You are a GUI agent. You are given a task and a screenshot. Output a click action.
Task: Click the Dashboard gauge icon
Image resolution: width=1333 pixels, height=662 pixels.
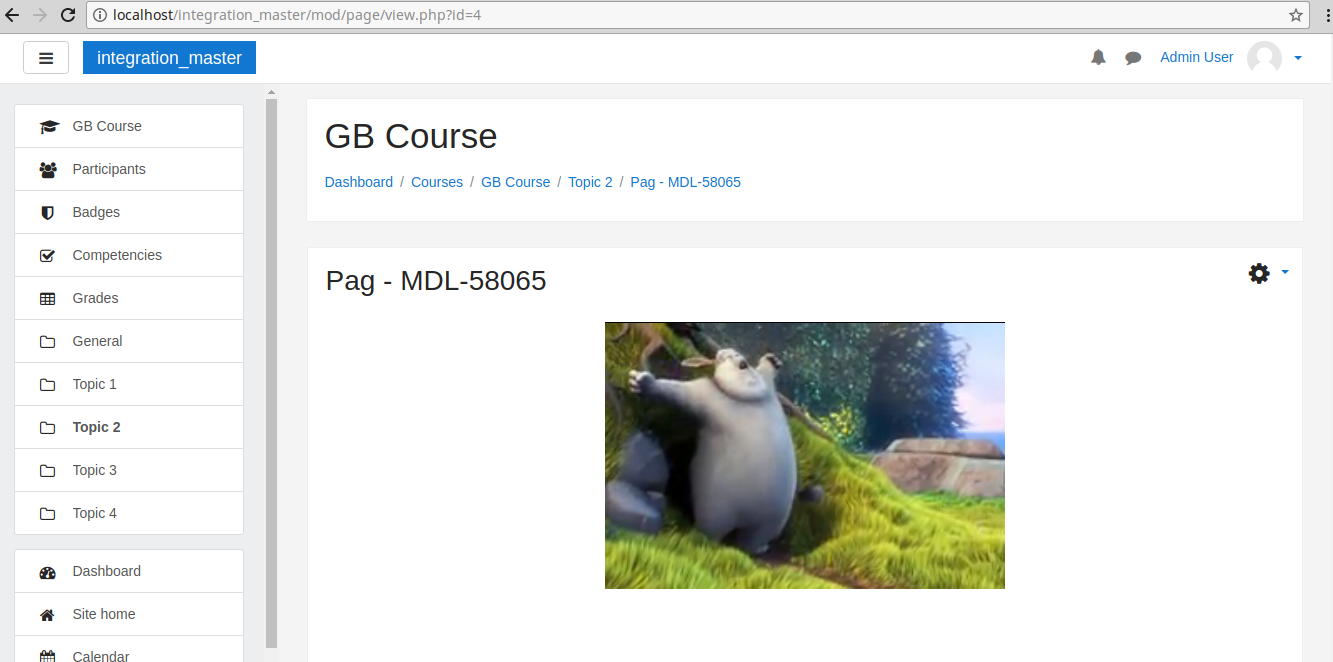click(x=47, y=572)
